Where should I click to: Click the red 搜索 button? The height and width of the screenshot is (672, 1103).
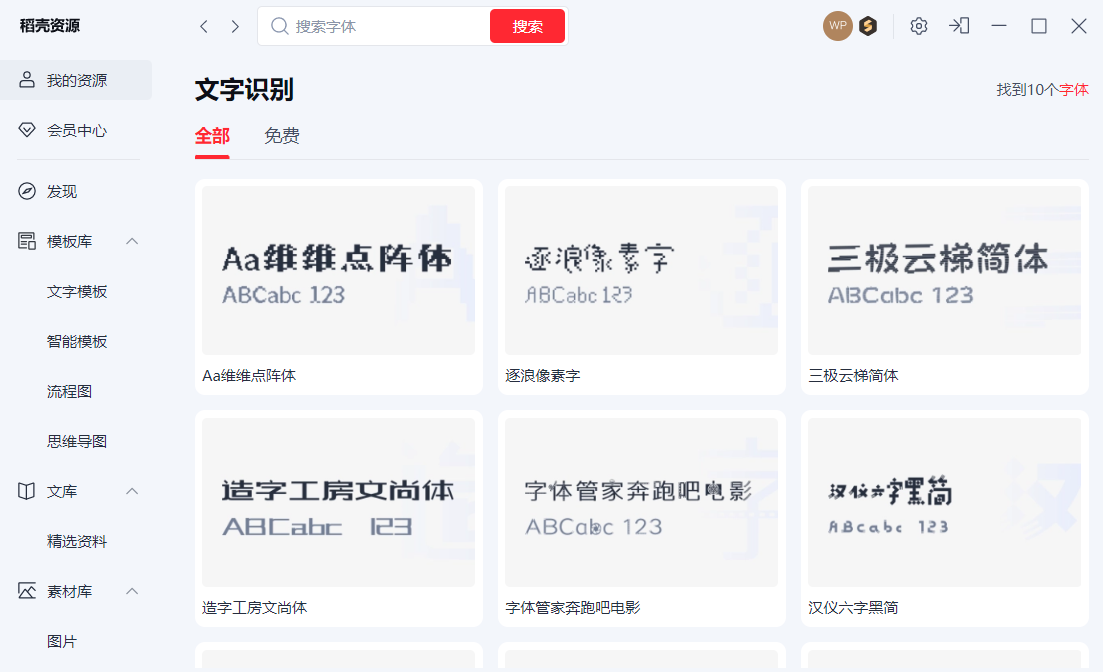pos(528,26)
